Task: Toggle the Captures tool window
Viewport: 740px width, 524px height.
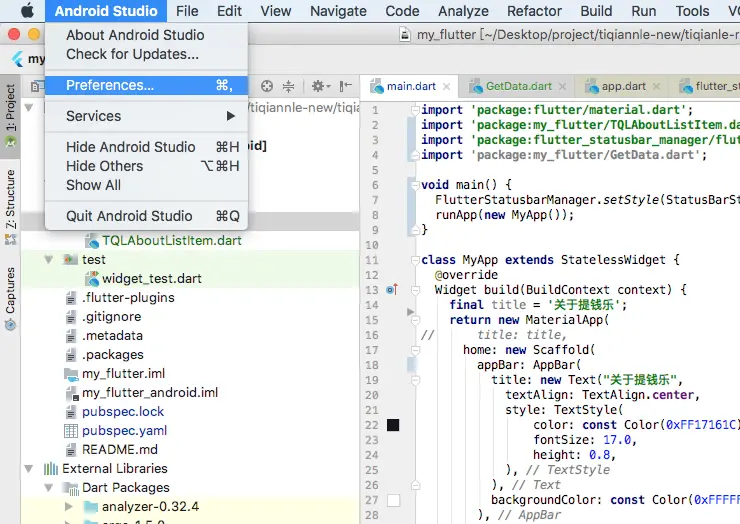Action: coord(10,298)
